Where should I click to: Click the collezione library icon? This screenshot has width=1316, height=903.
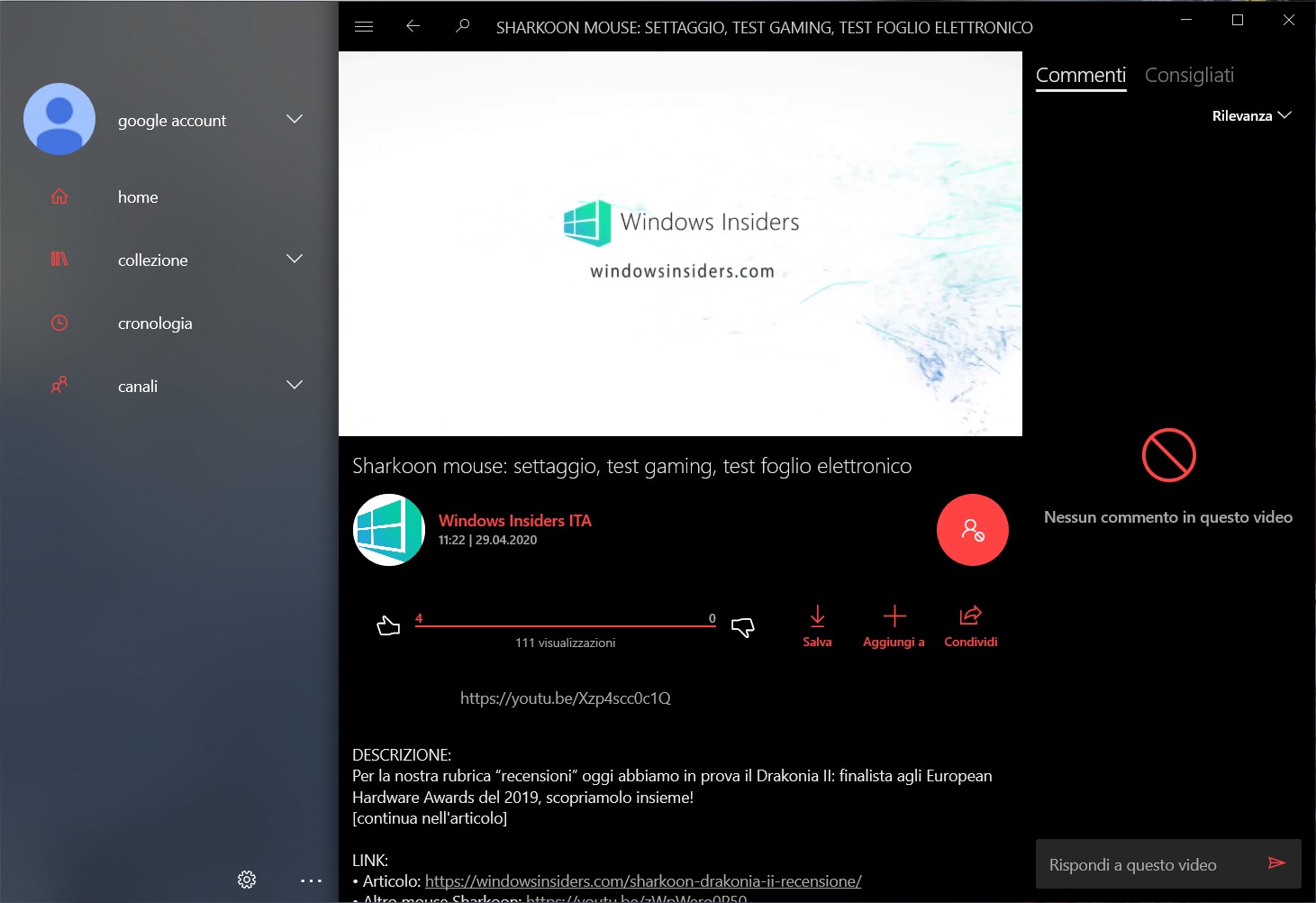coord(59,260)
